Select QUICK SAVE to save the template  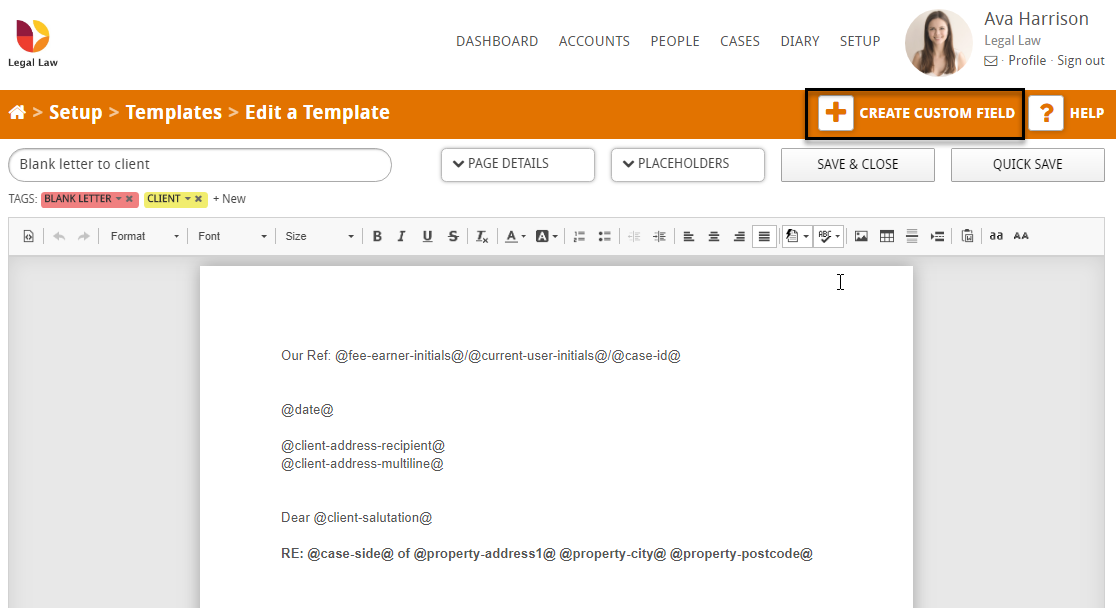pos(1027,164)
